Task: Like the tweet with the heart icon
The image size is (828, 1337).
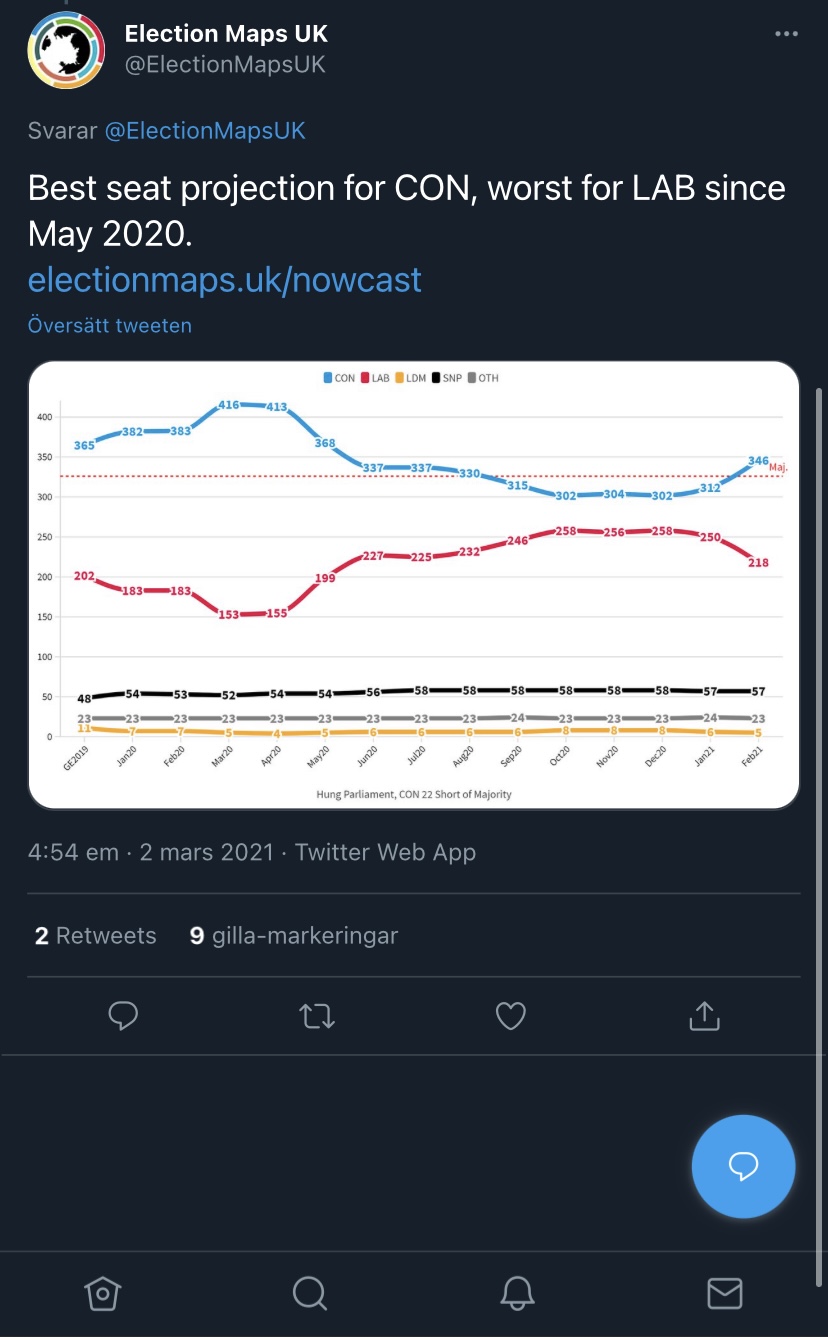Action: pyautogui.click(x=511, y=1016)
